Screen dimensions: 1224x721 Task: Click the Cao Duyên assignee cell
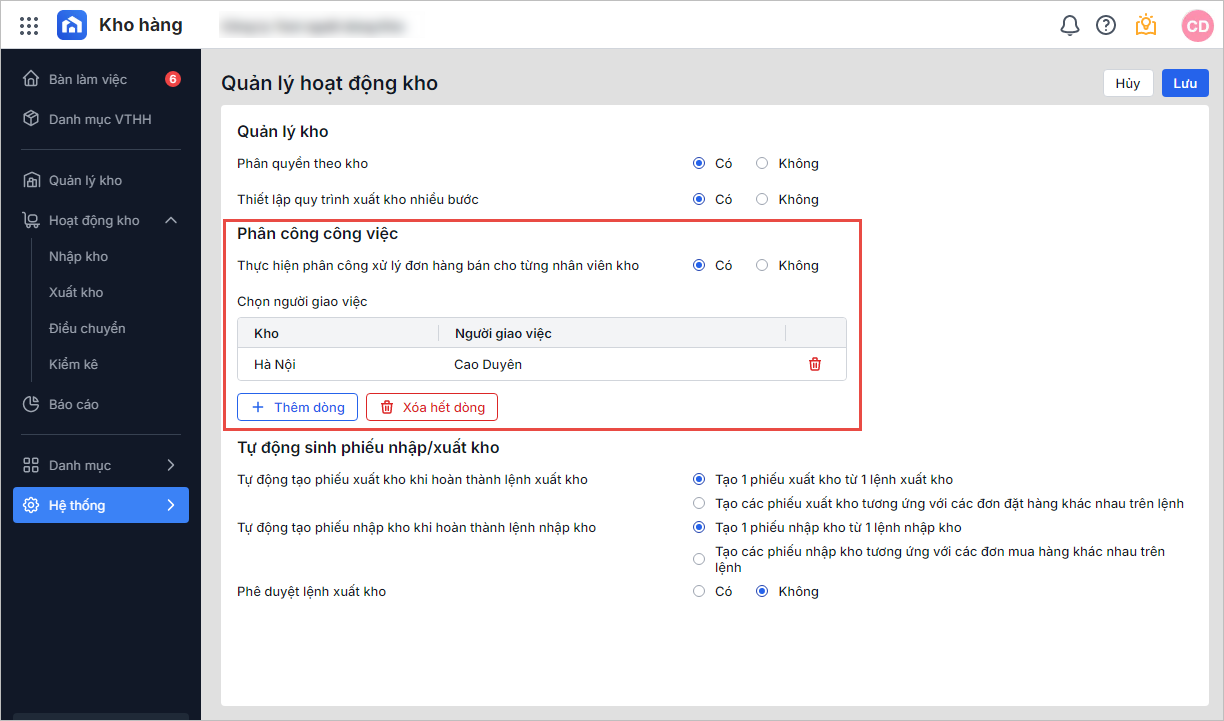click(x=612, y=364)
